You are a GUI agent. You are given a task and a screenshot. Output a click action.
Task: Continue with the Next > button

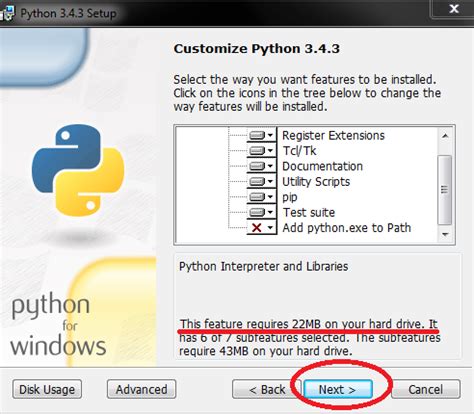point(338,389)
